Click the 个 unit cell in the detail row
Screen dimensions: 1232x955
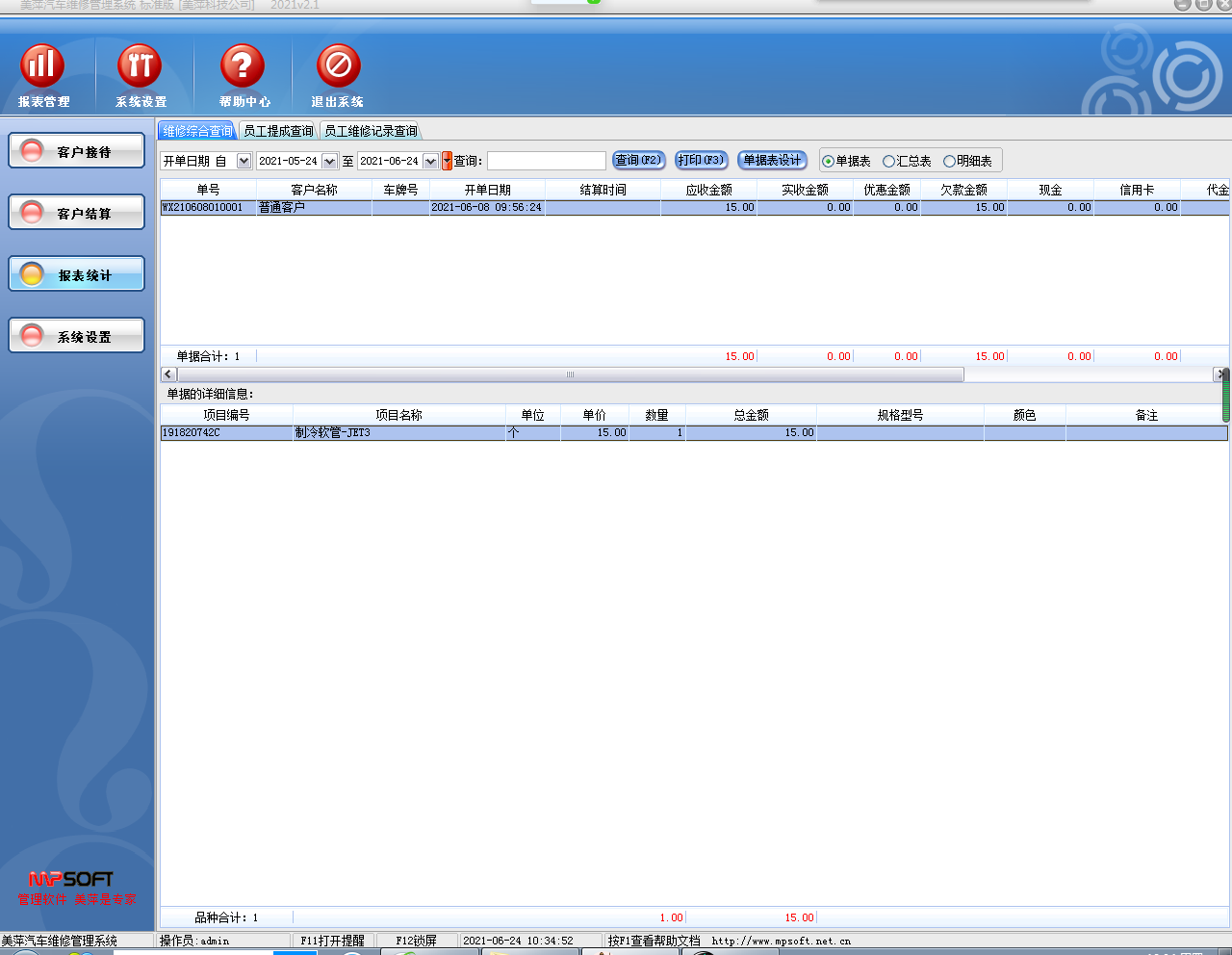coord(533,433)
